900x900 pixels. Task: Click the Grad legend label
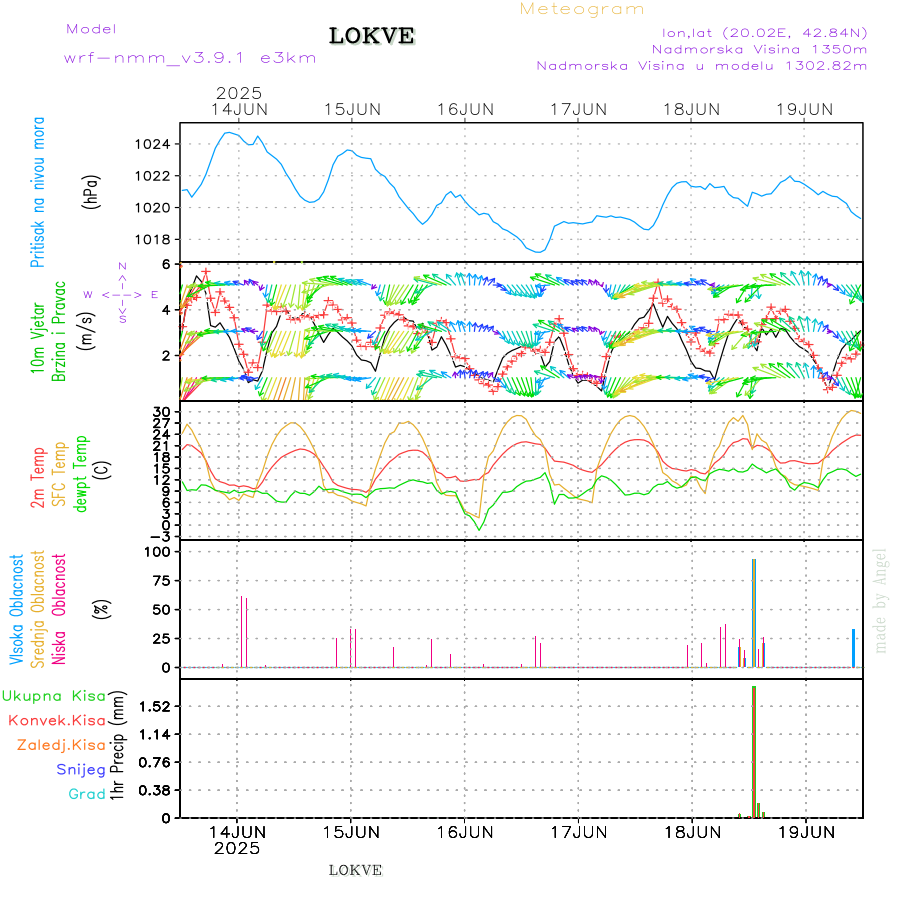click(87, 794)
